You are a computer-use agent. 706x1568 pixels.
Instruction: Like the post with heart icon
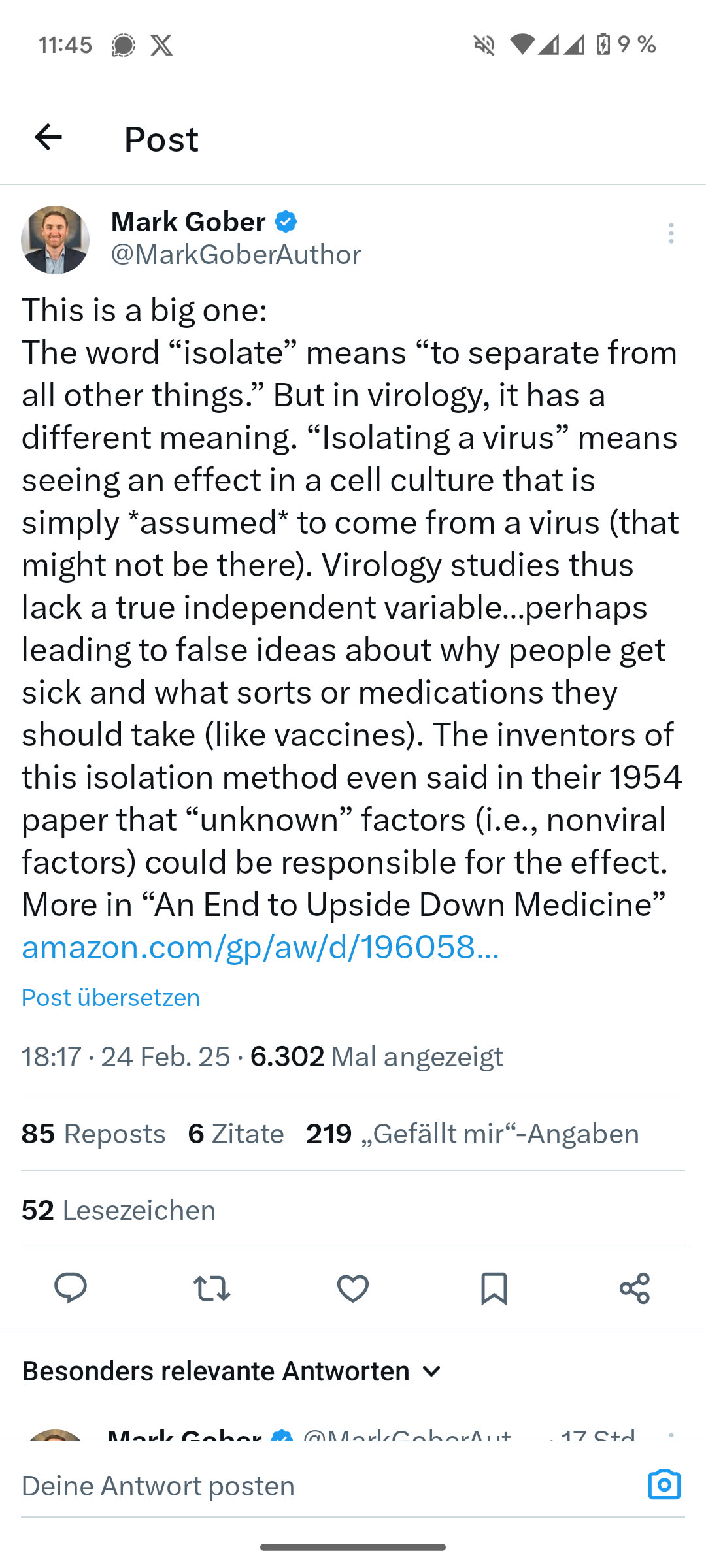tap(353, 1288)
